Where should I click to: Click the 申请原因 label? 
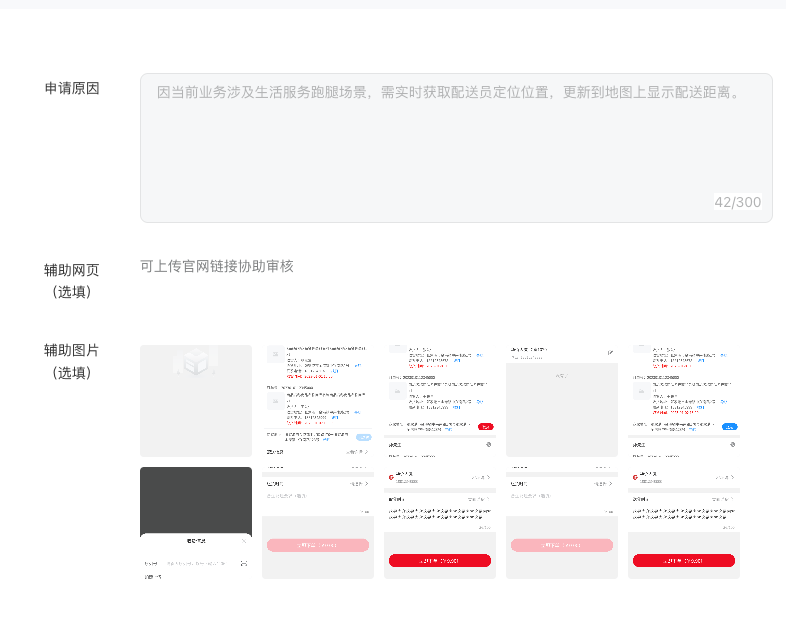click(x=72, y=88)
